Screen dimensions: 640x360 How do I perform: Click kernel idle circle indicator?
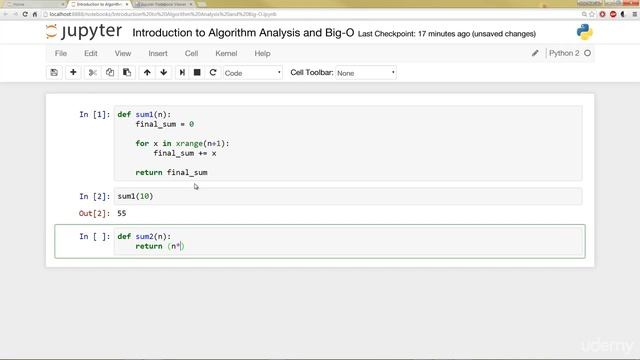(587, 53)
